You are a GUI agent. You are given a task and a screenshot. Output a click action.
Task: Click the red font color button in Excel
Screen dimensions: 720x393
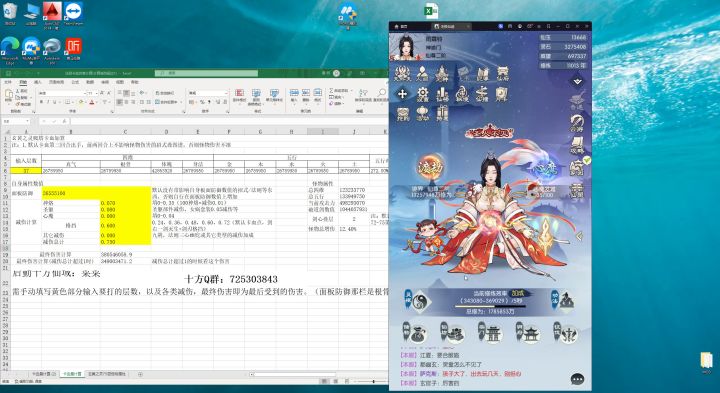coord(91,102)
